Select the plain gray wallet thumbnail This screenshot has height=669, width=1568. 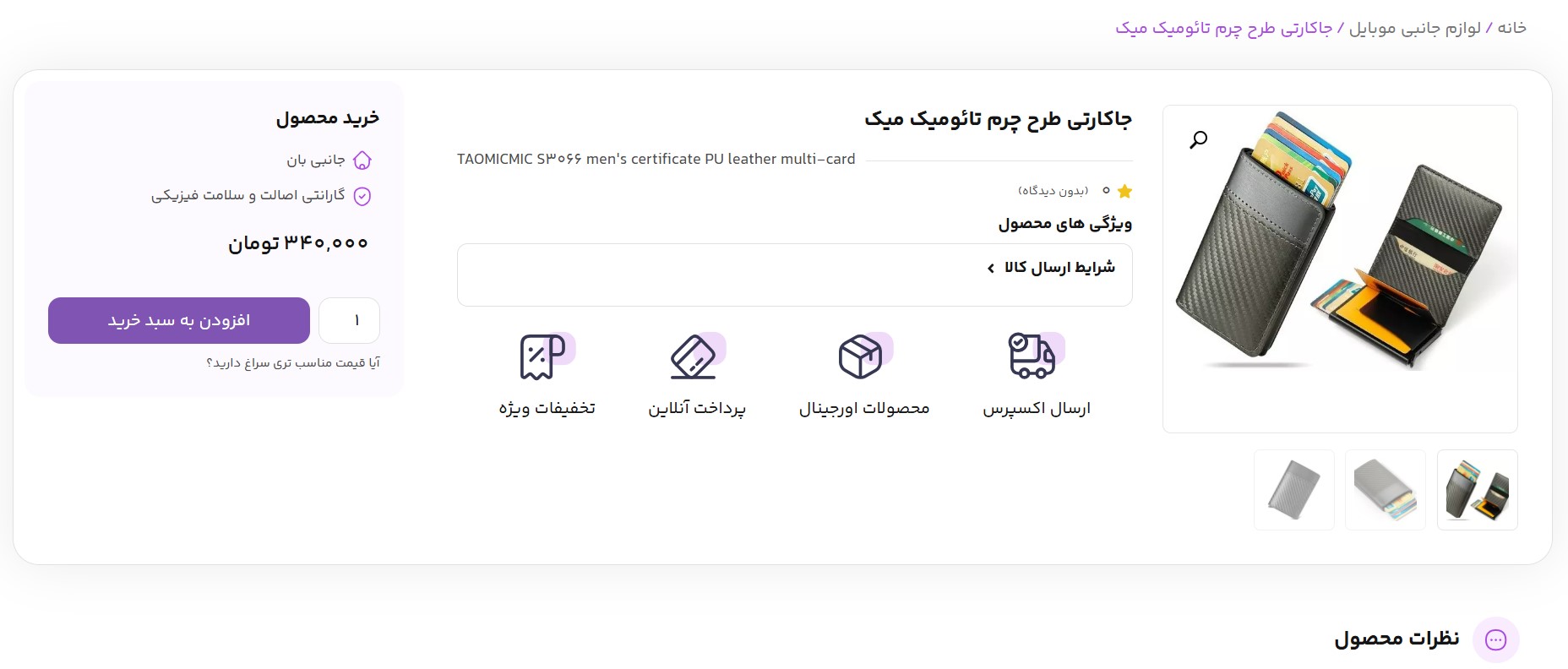tap(1294, 490)
